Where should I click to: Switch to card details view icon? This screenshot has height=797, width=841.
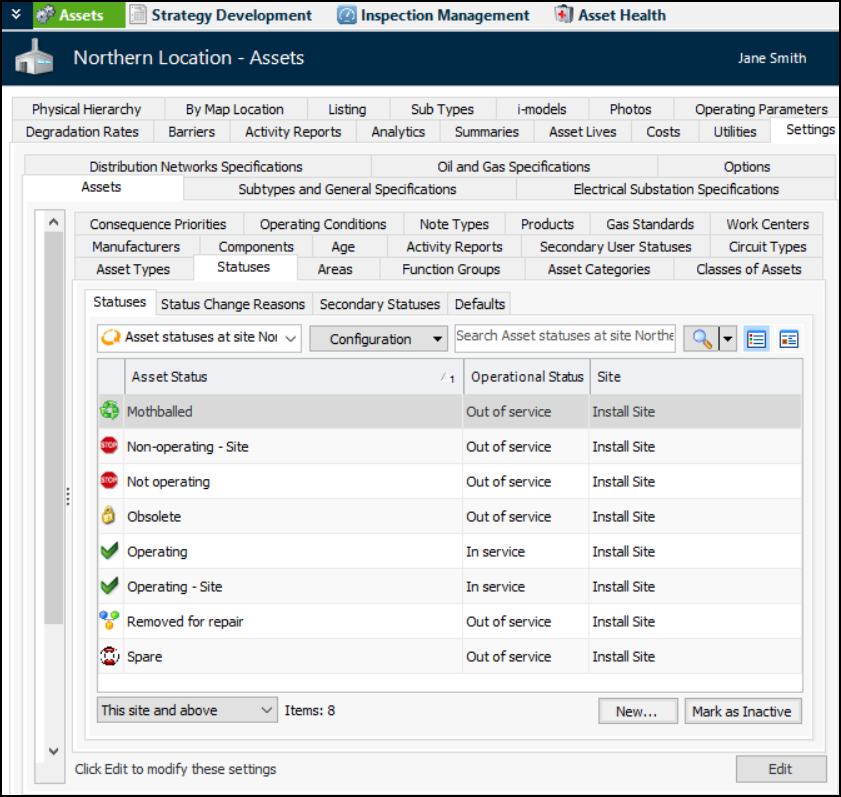coord(789,339)
